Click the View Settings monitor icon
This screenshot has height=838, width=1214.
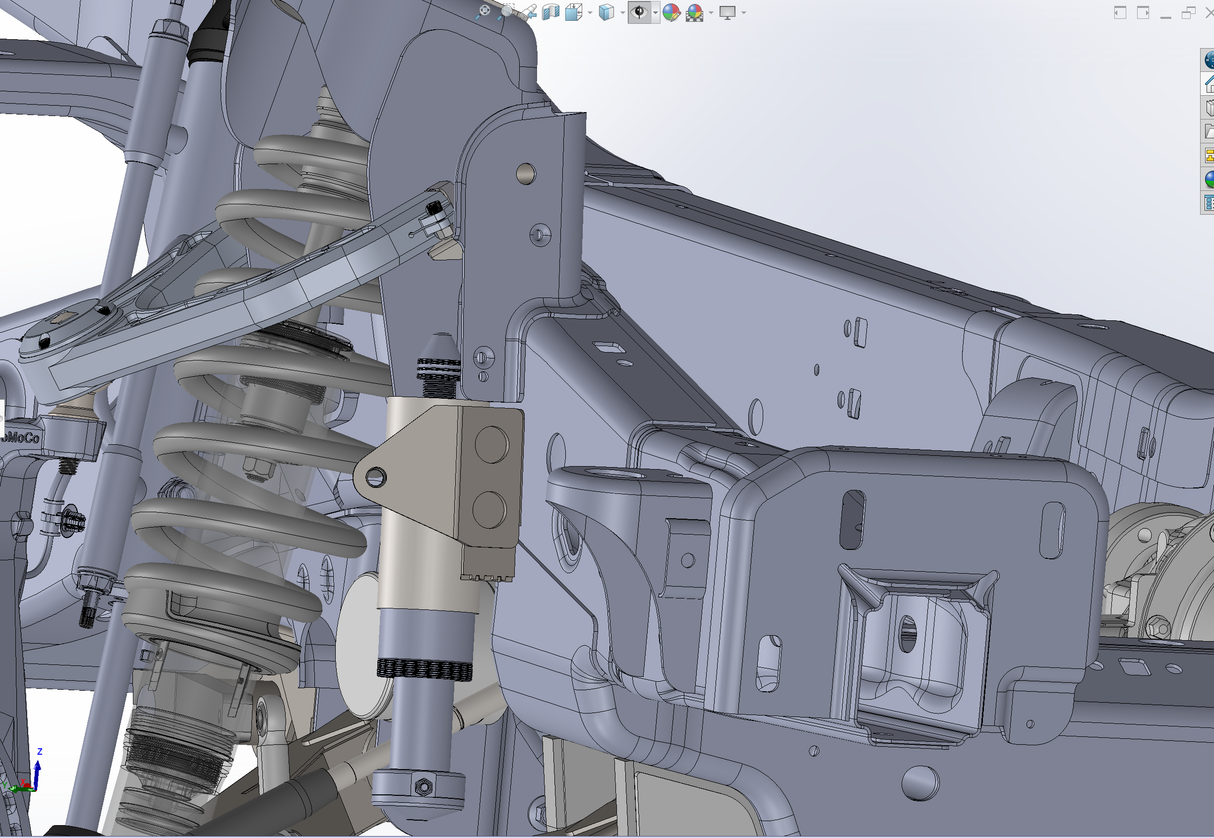coord(727,12)
